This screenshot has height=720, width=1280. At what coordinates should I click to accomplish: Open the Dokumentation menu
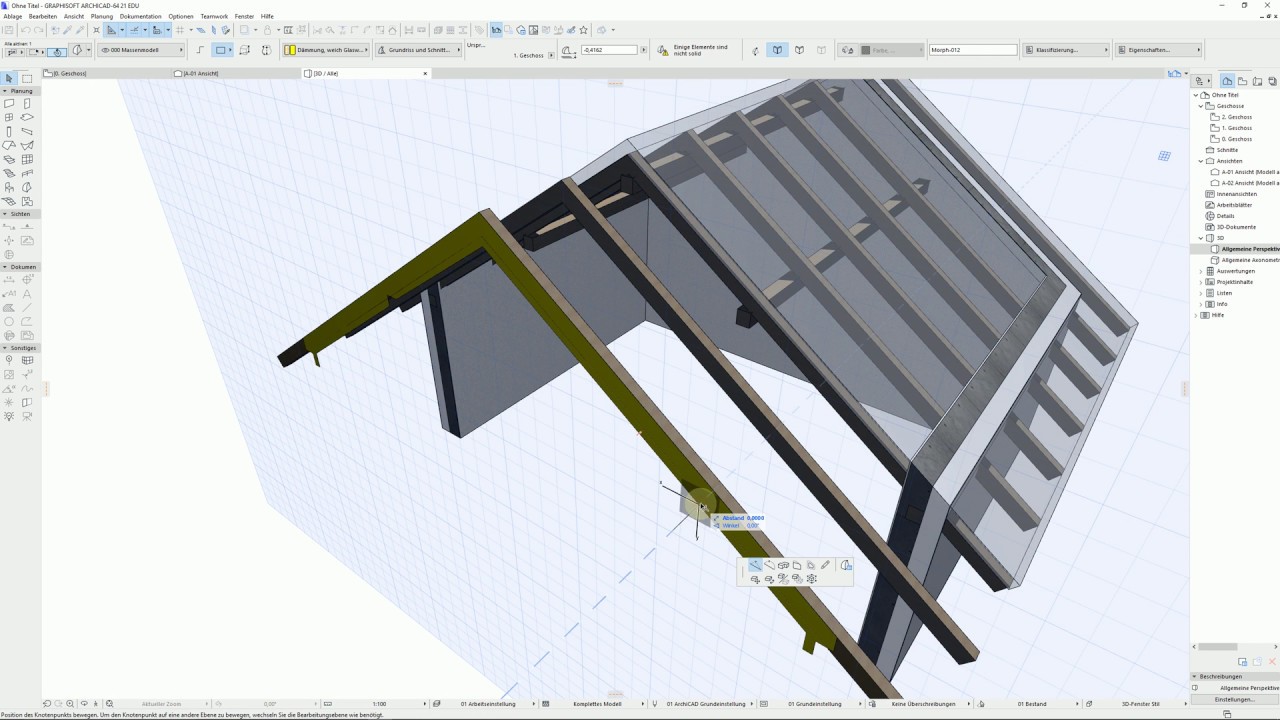[140, 16]
